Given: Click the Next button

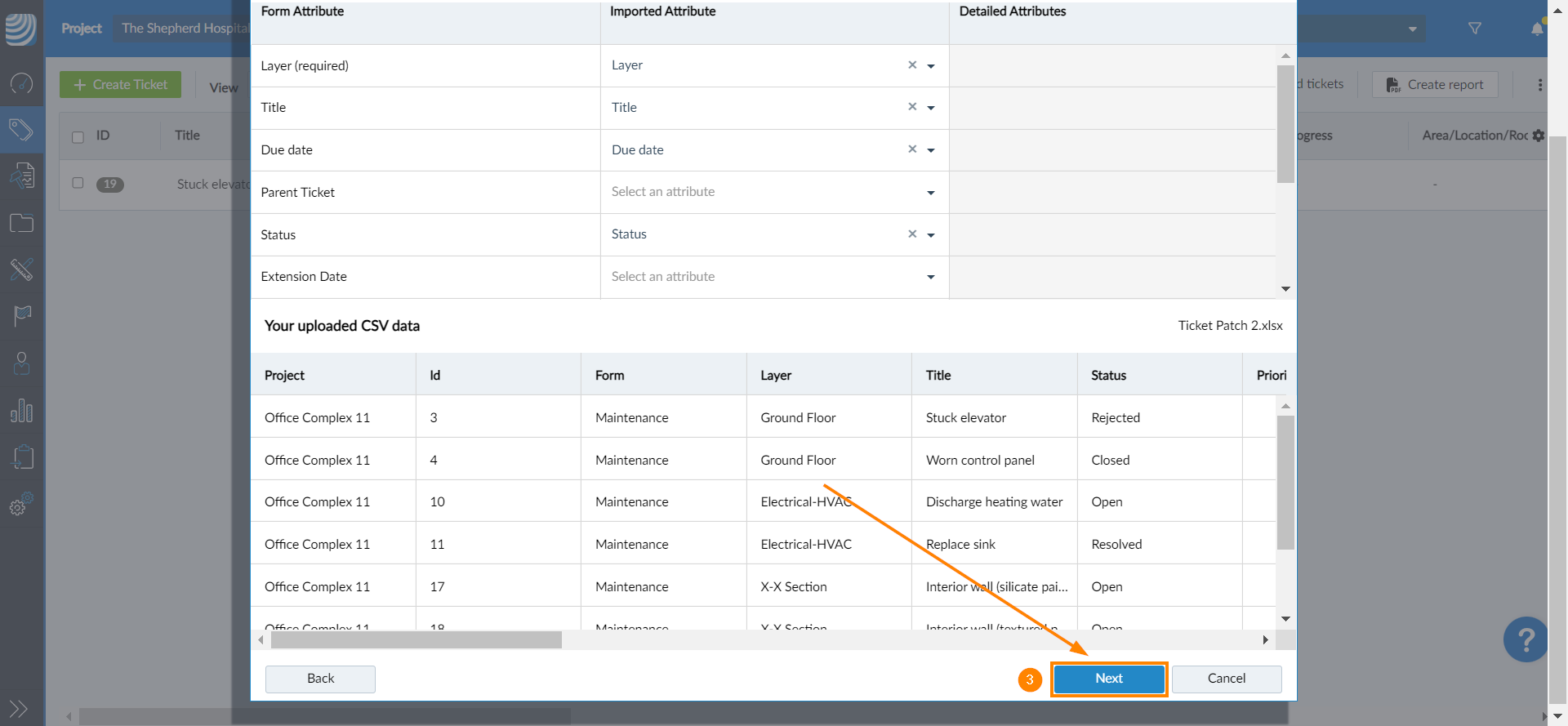Looking at the screenshot, I should [x=1108, y=679].
